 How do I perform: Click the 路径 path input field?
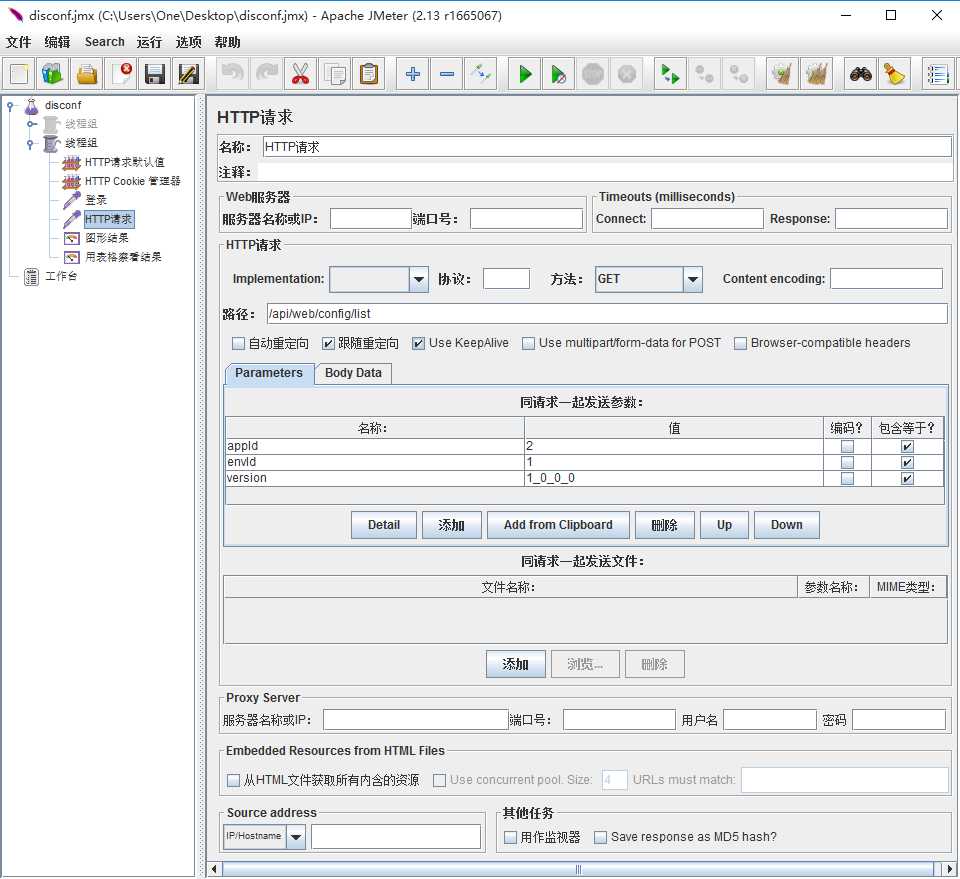pos(607,315)
